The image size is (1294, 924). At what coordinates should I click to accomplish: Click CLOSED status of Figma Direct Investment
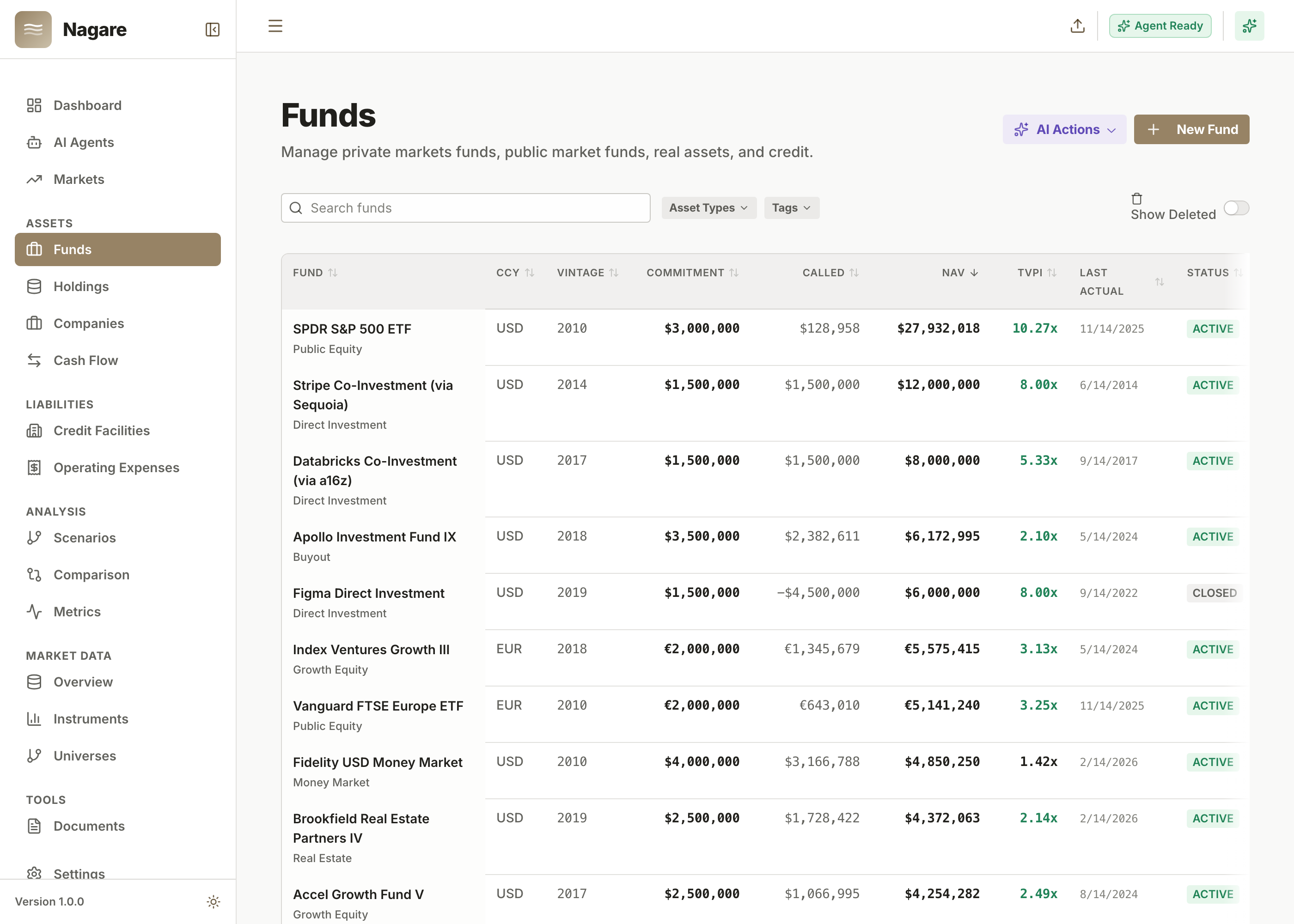pyautogui.click(x=1214, y=593)
